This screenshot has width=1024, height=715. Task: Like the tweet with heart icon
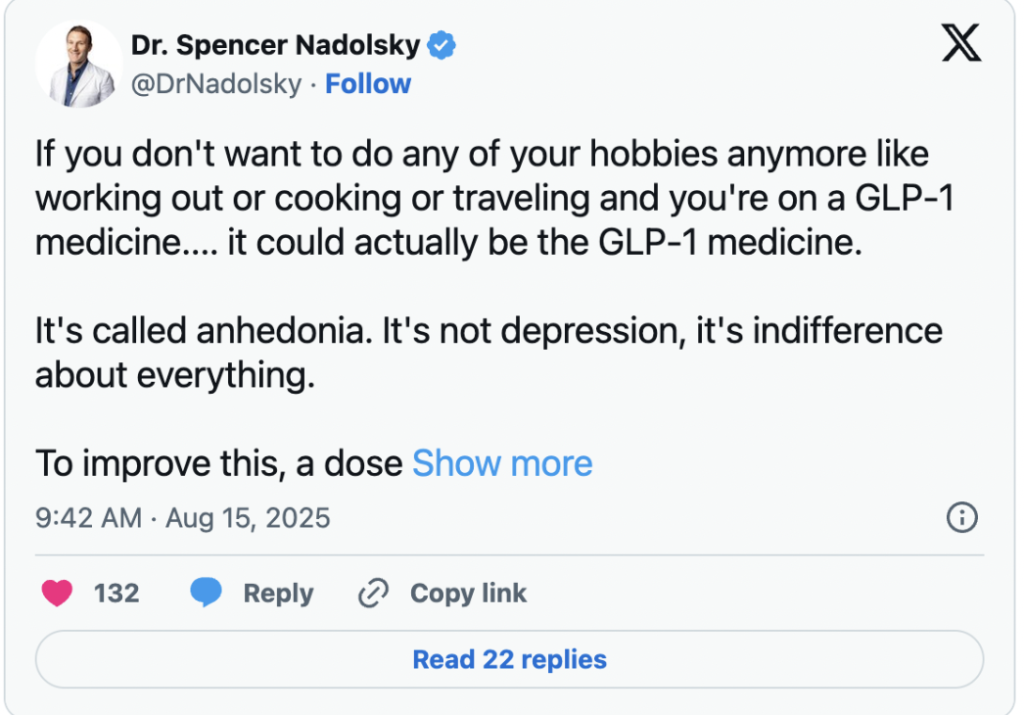pyautogui.click(x=58, y=593)
